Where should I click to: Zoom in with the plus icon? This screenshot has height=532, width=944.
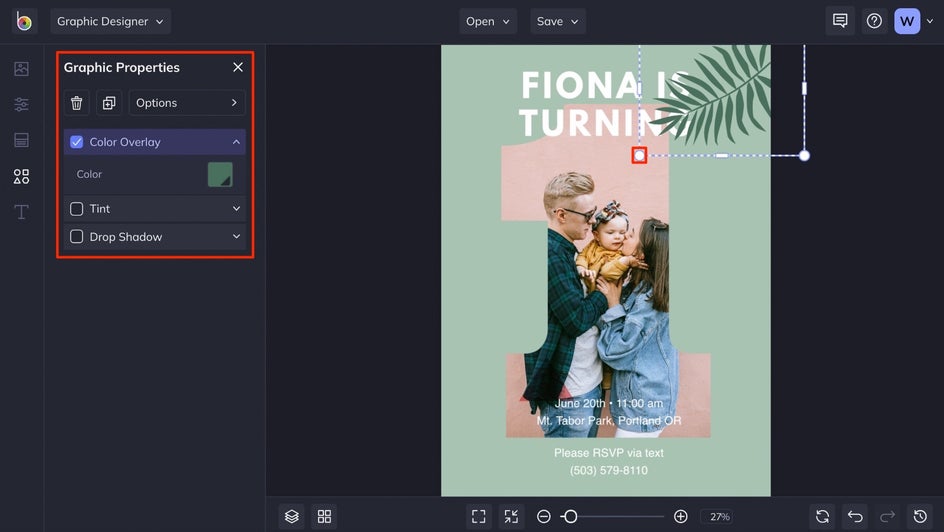pyautogui.click(x=681, y=516)
